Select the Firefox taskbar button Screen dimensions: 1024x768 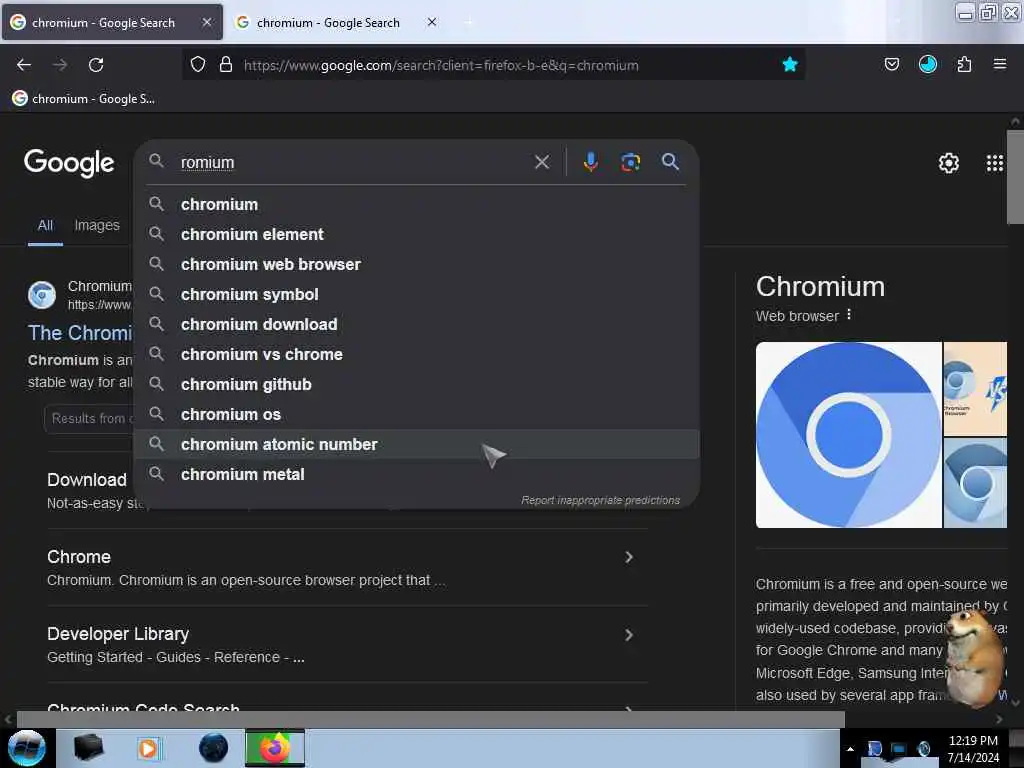(x=275, y=748)
